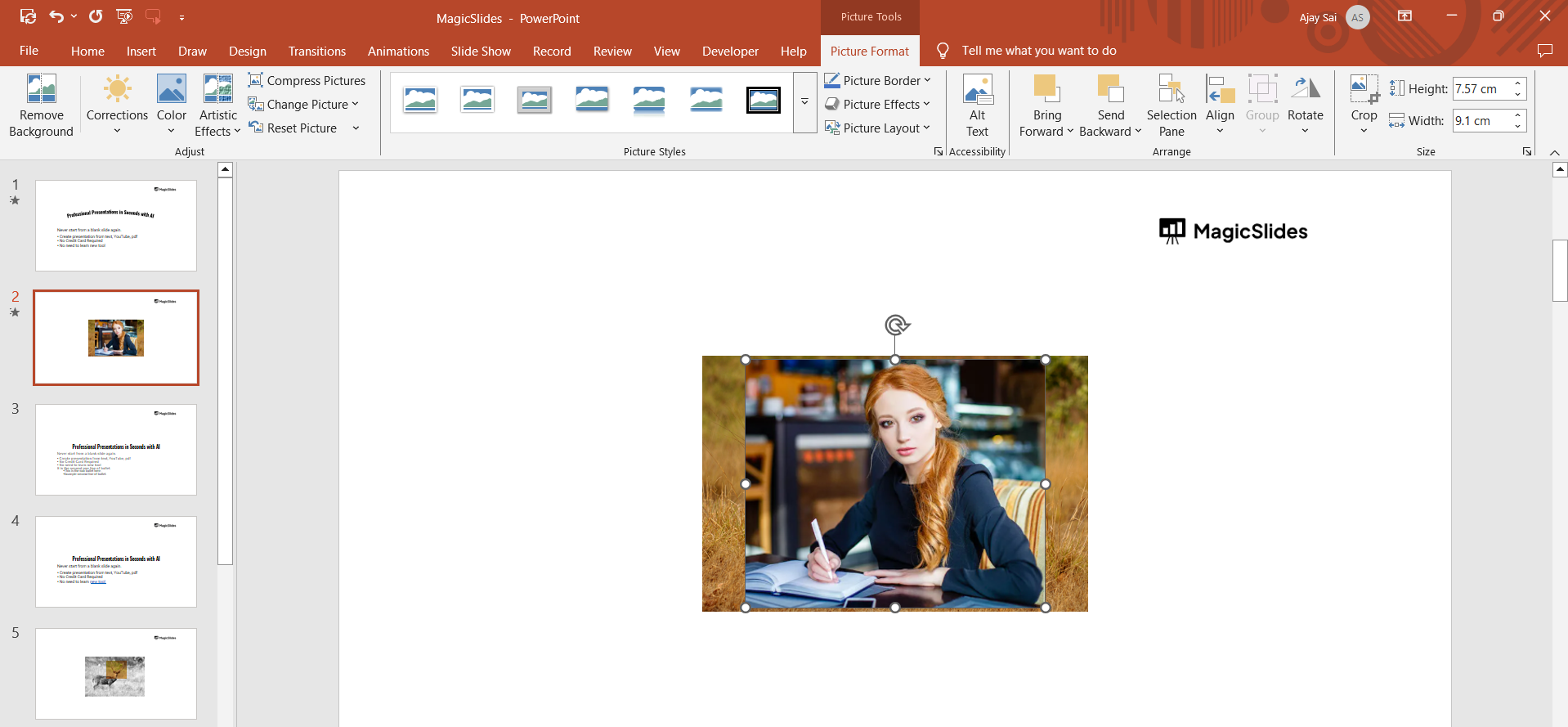Image resolution: width=1568 pixels, height=727 pixels.
Task: Start slideshow from beginning icon
Action: point(124,16)
